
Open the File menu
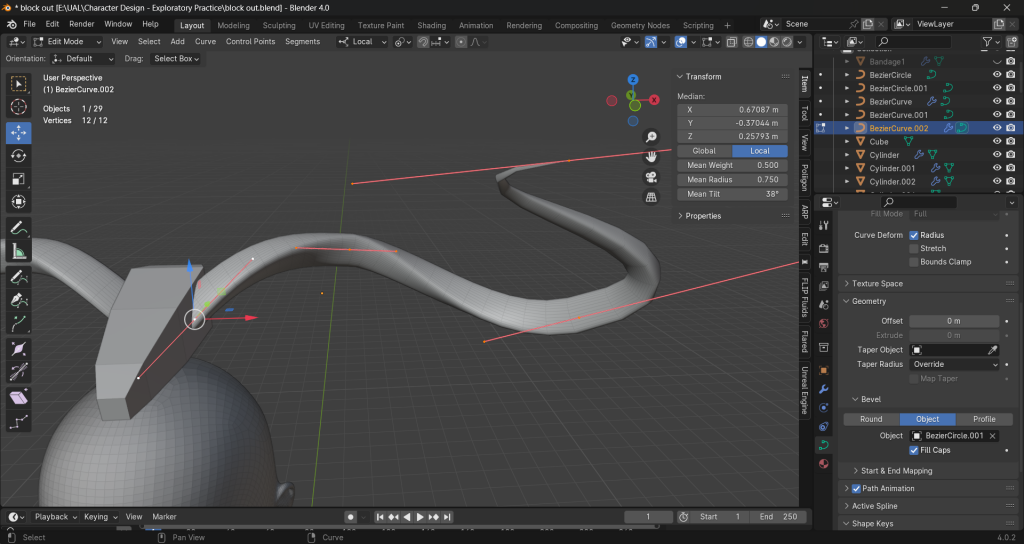(29, 24)
